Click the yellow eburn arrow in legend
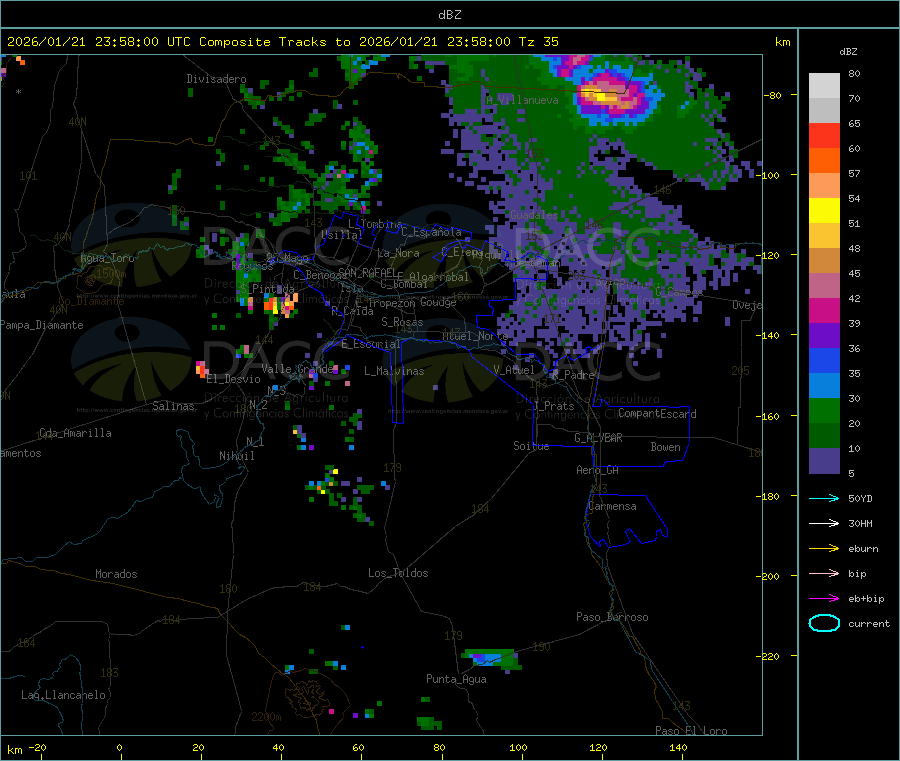Viewport: 900px width, 761px height. (x=824, y=548)
